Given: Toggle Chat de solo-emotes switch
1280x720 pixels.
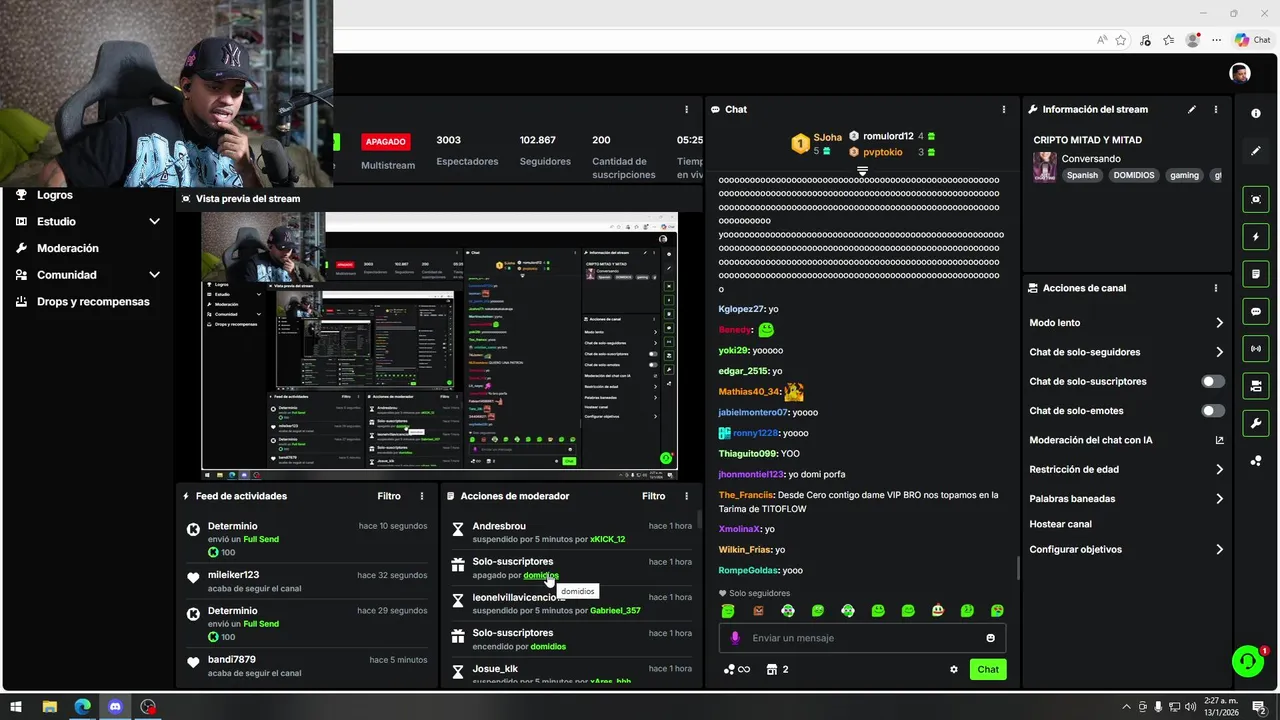Looking at the screenshot, I should click(x=1213, y=411).
